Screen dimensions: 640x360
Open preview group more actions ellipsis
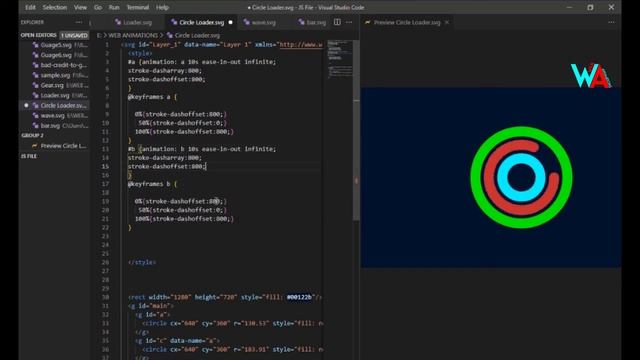tap(611, 22)
